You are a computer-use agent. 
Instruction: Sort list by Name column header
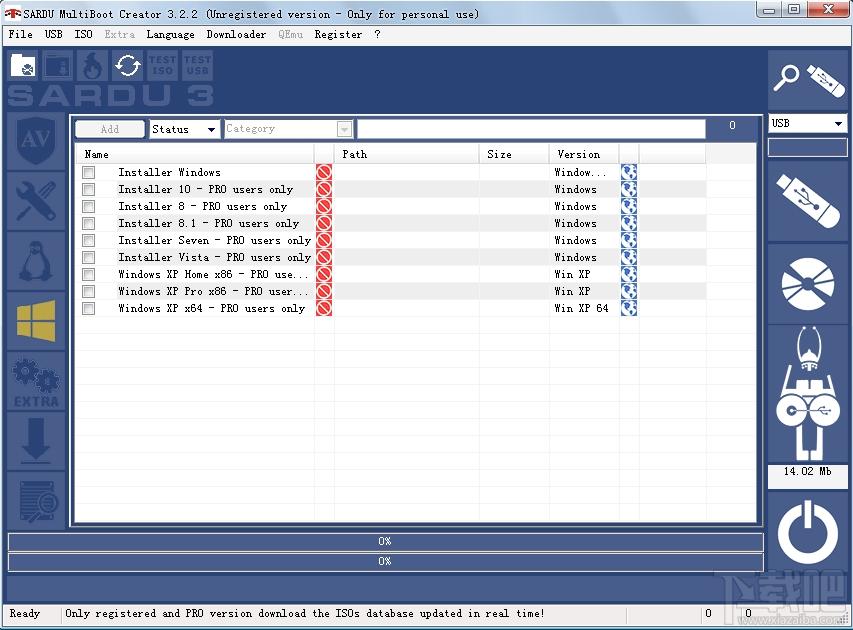tap(195, 155)
